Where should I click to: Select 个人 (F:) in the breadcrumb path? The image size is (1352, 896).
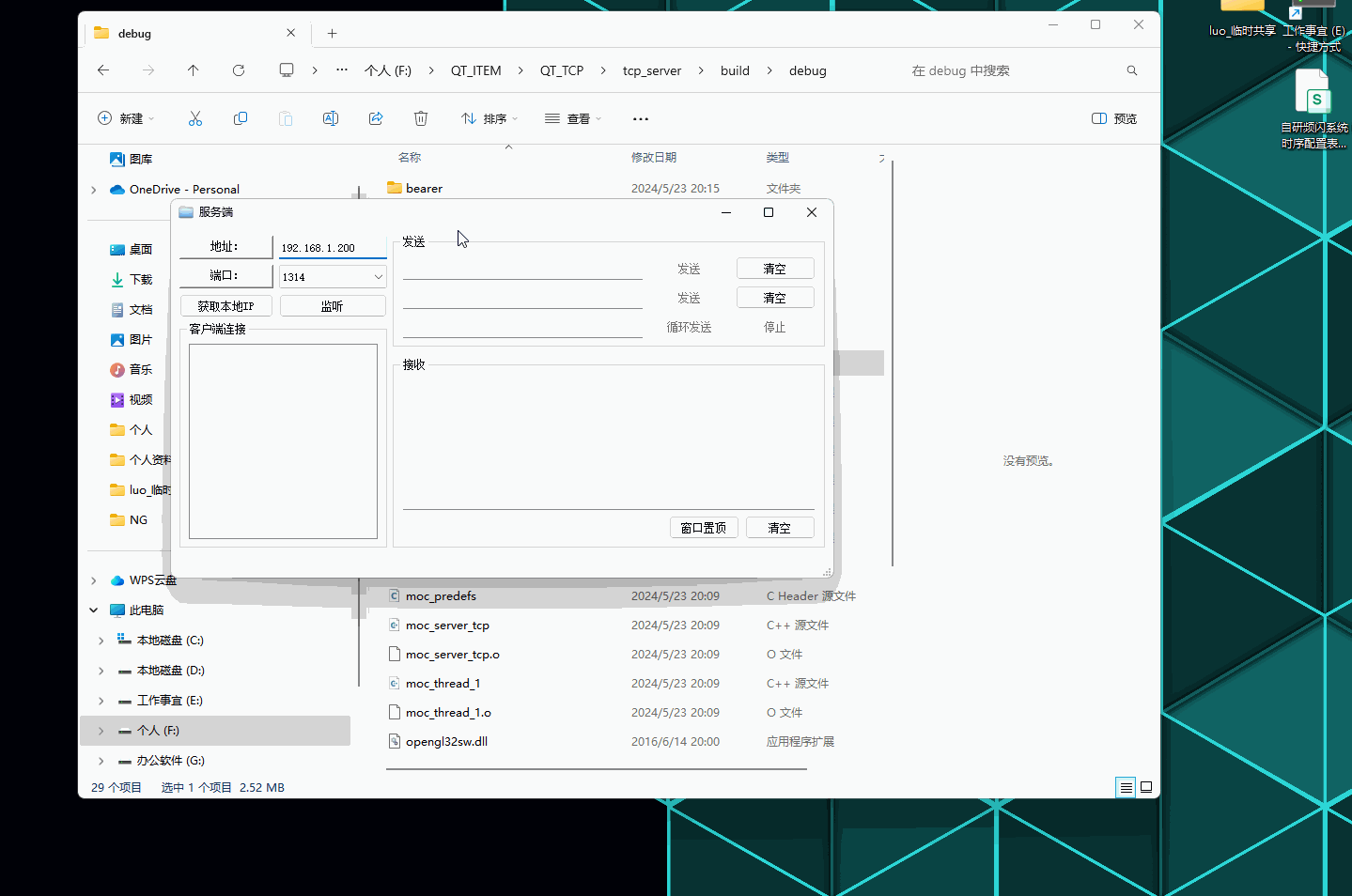point(388,70)
